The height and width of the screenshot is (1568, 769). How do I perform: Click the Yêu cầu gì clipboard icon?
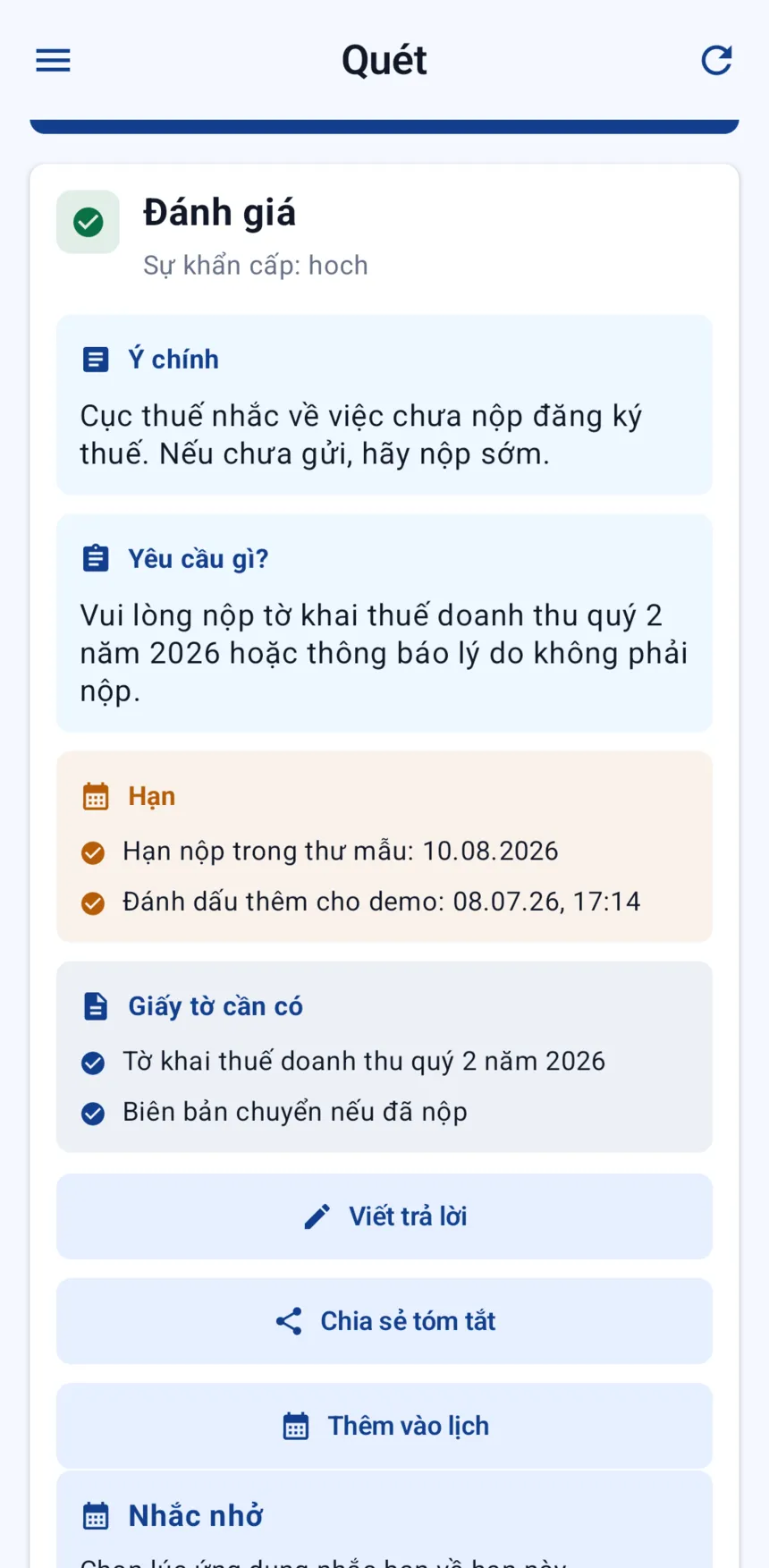coord(96,559)
